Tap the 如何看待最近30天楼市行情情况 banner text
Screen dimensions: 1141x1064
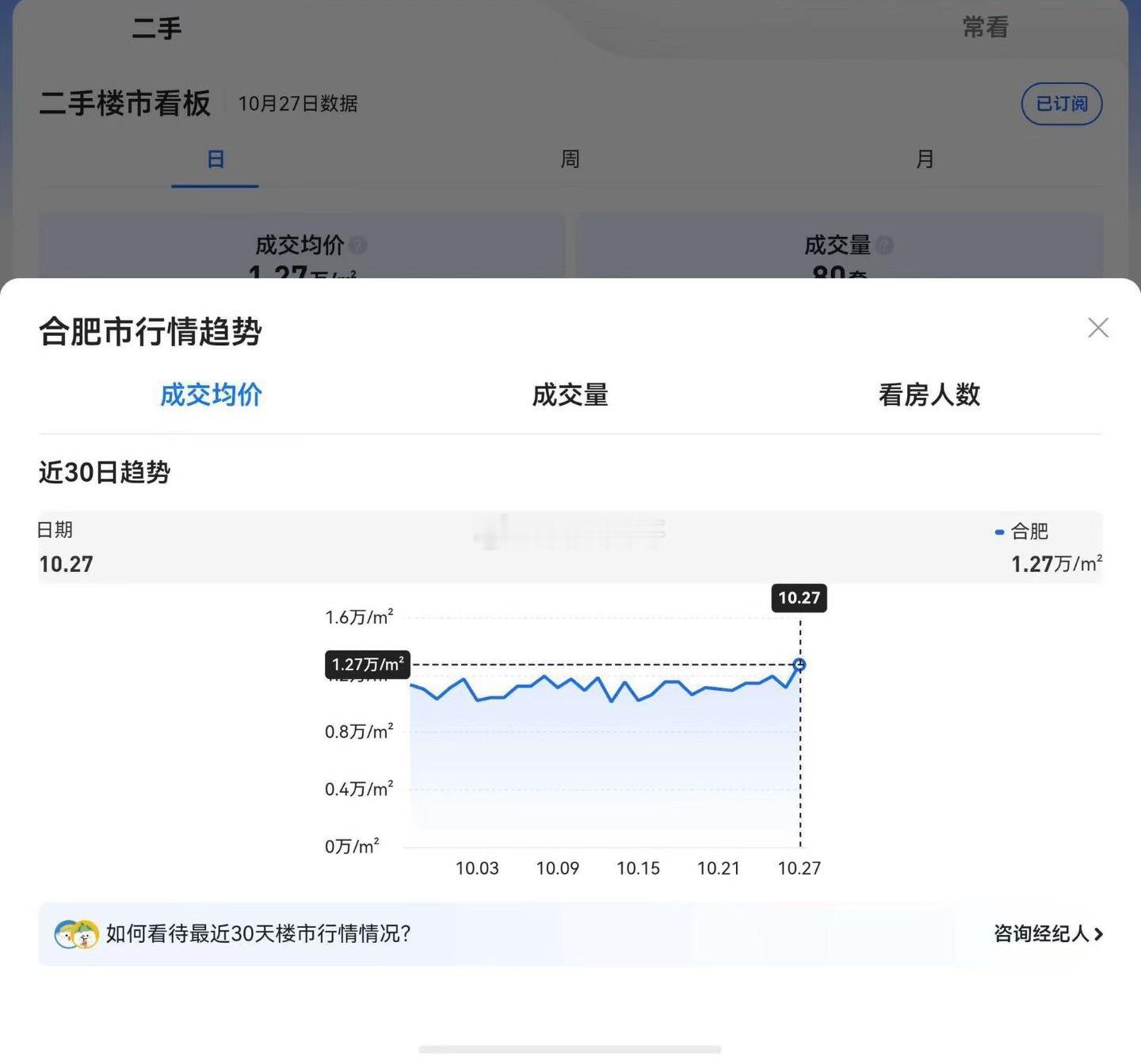258,934
